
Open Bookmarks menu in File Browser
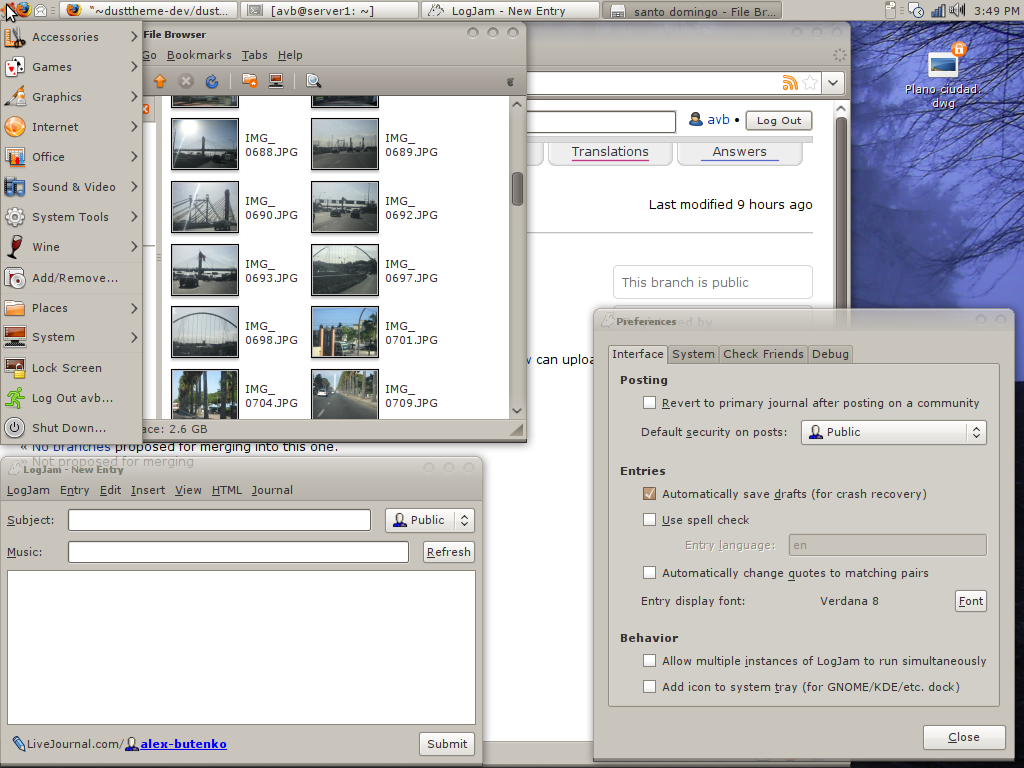(x=199, y=55)
